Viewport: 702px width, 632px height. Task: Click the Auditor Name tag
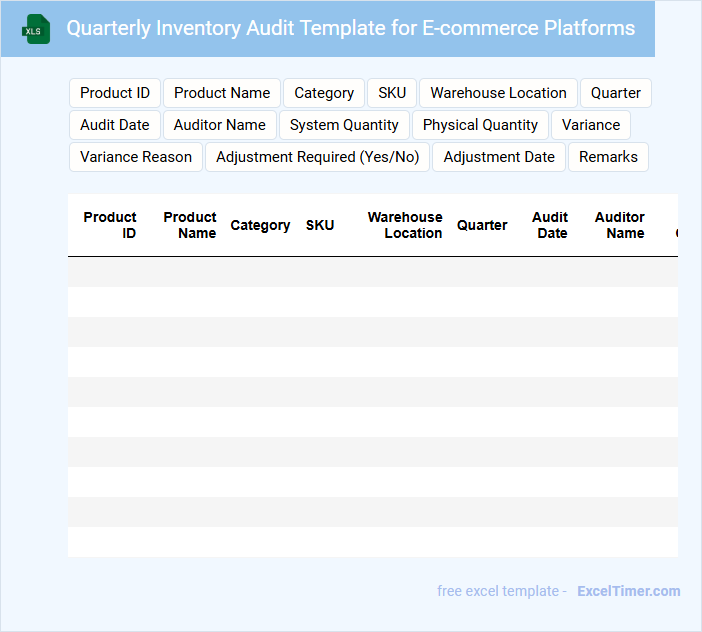coord(220,125)
